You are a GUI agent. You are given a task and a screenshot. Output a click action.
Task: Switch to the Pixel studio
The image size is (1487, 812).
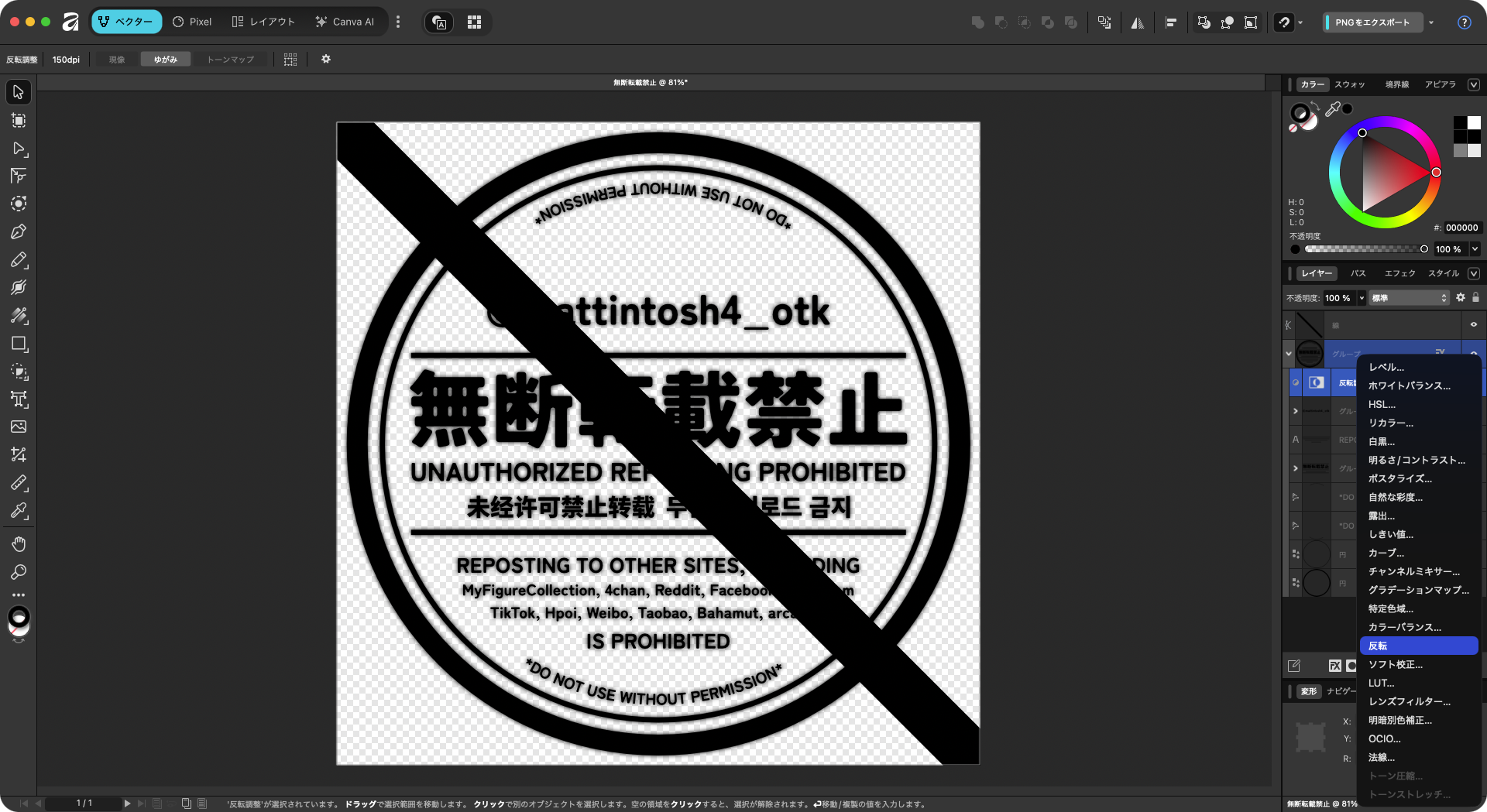coord(192,22)
